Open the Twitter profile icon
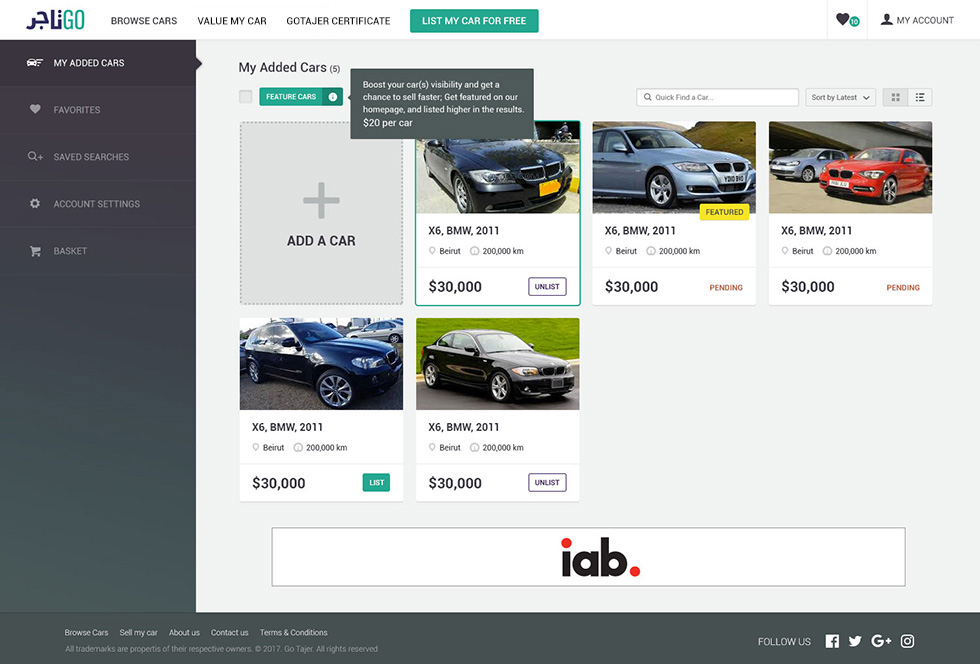Screen dimensions: 980x664 pos(855,641)
